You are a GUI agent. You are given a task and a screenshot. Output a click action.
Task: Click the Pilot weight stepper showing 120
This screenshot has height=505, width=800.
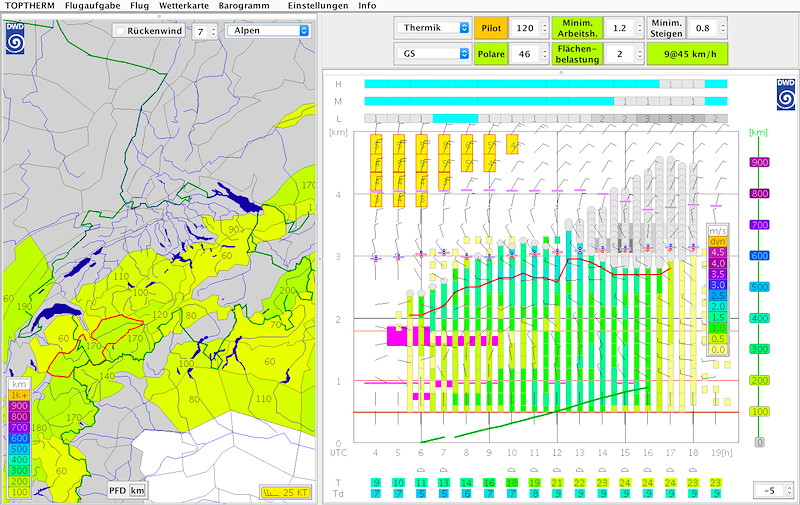pos(545,28)
